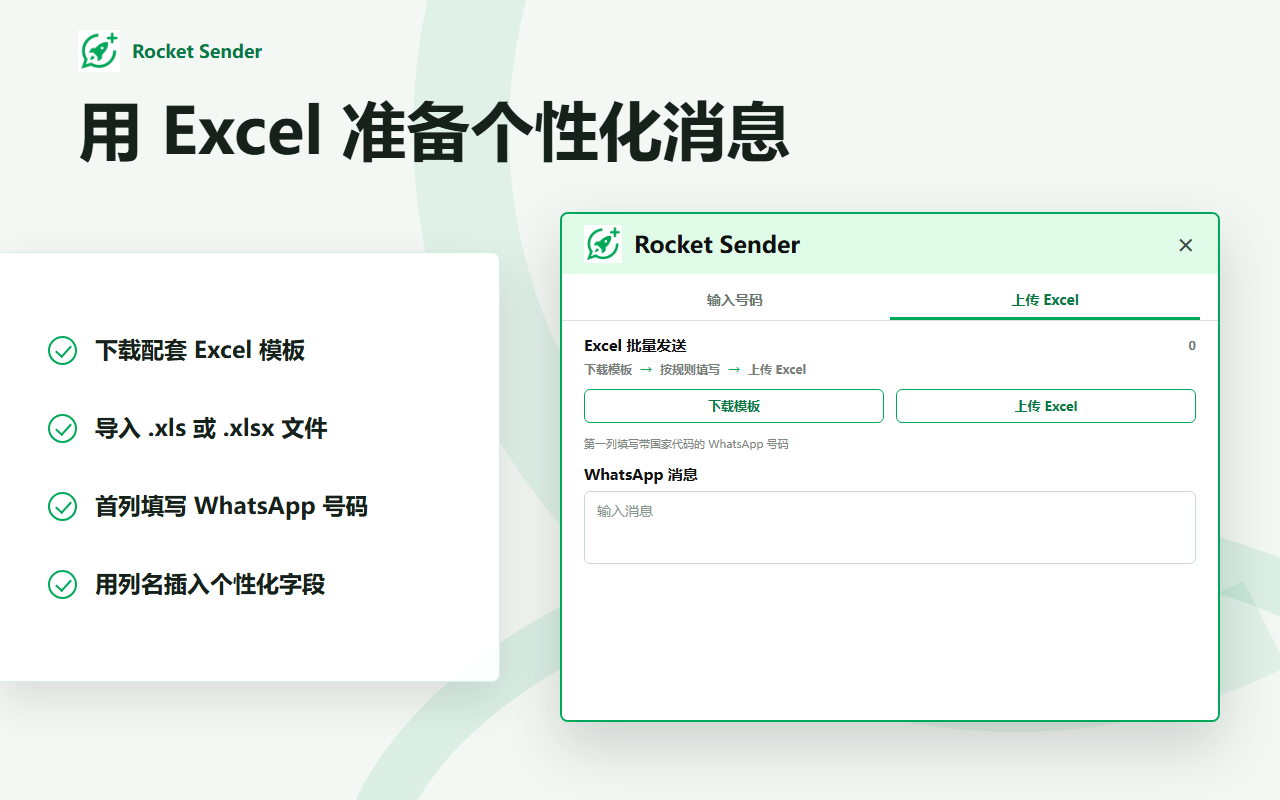Click the Rocket Sender title in dialog header
Screen dimensions: 1280x800
(717, 245)
